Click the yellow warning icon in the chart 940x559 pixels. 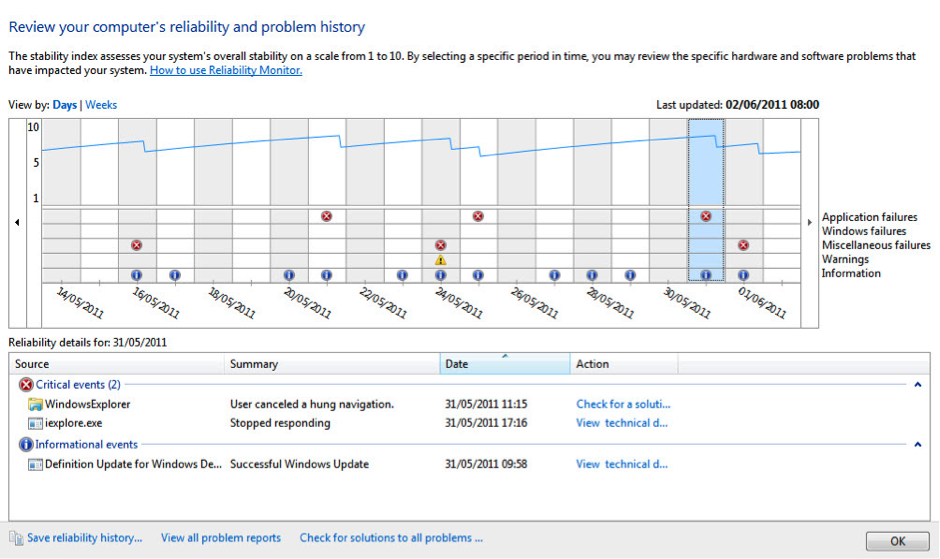tap(440, 260)
